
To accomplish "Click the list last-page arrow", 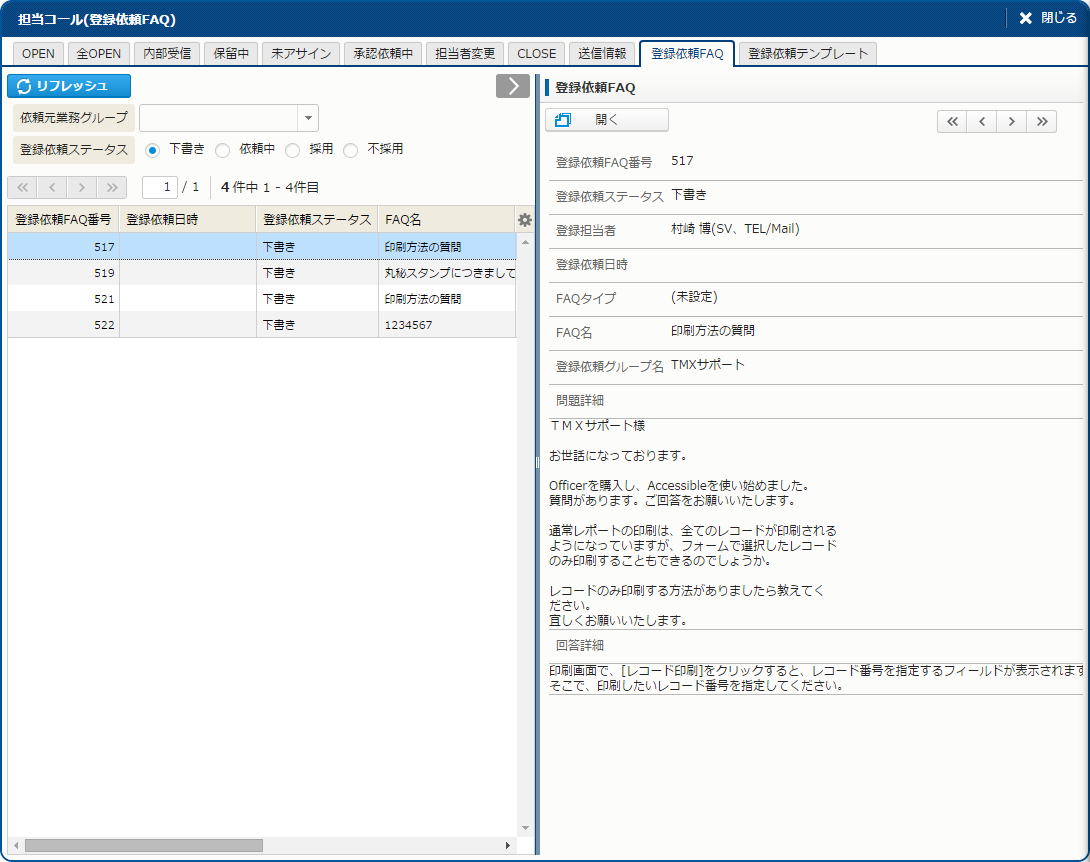I will (x=112, y=187).
